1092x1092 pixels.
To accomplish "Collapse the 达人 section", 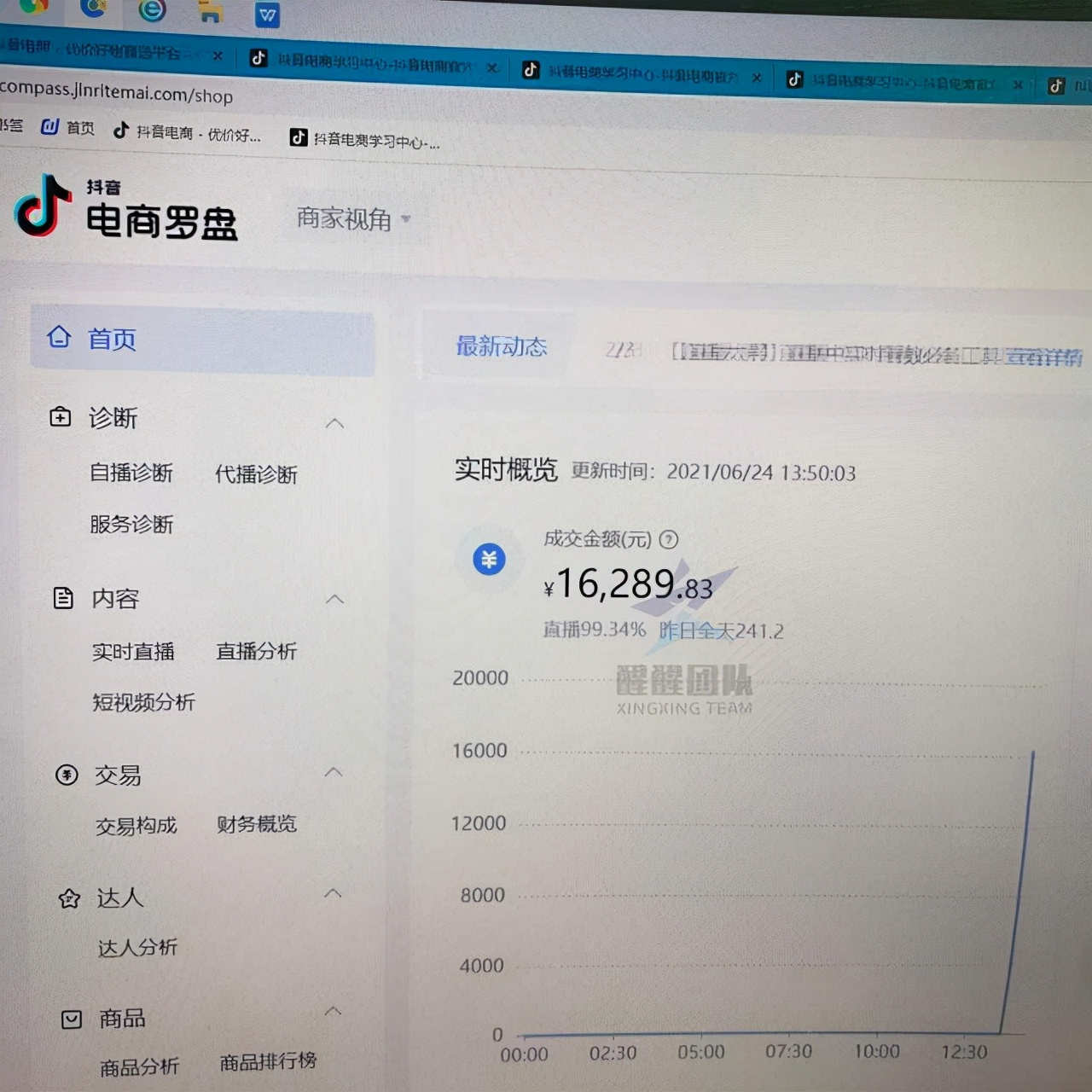I will [x=333, y=892].
